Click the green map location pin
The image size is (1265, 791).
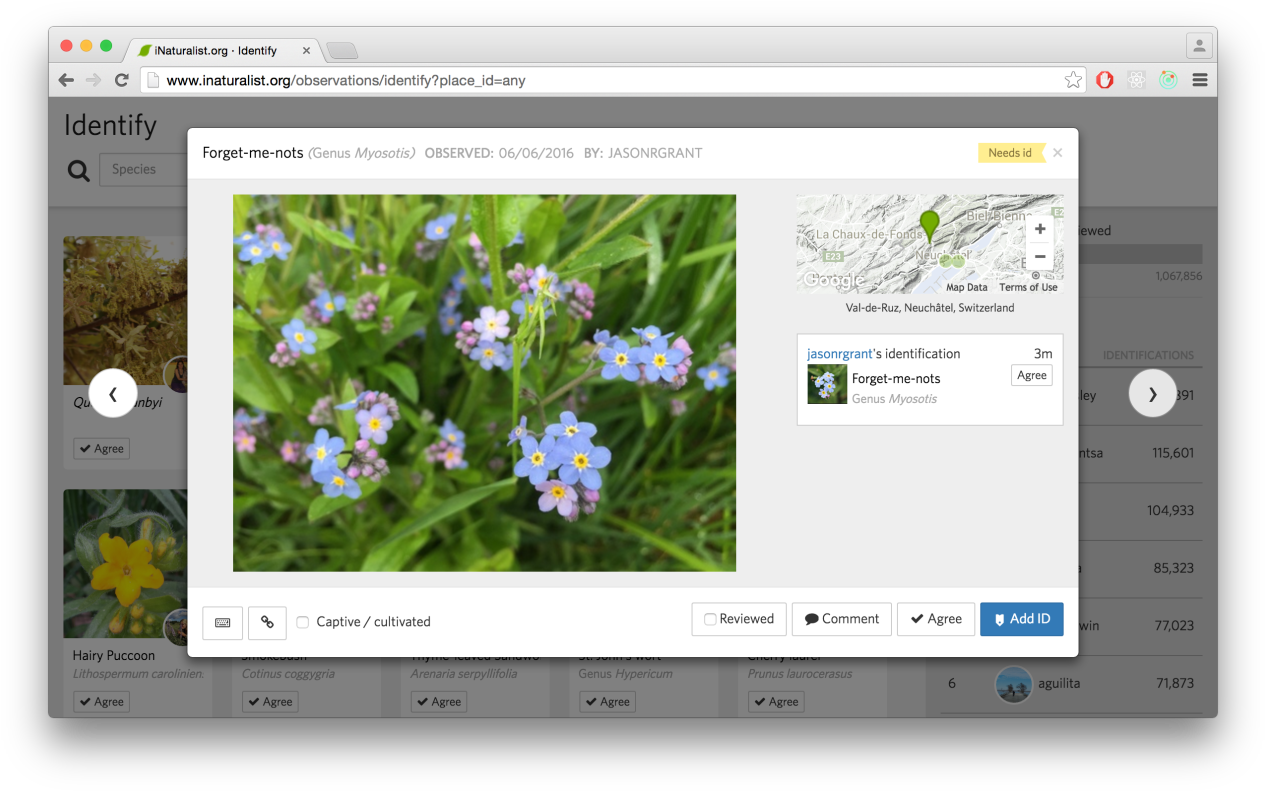click(930, 224)
